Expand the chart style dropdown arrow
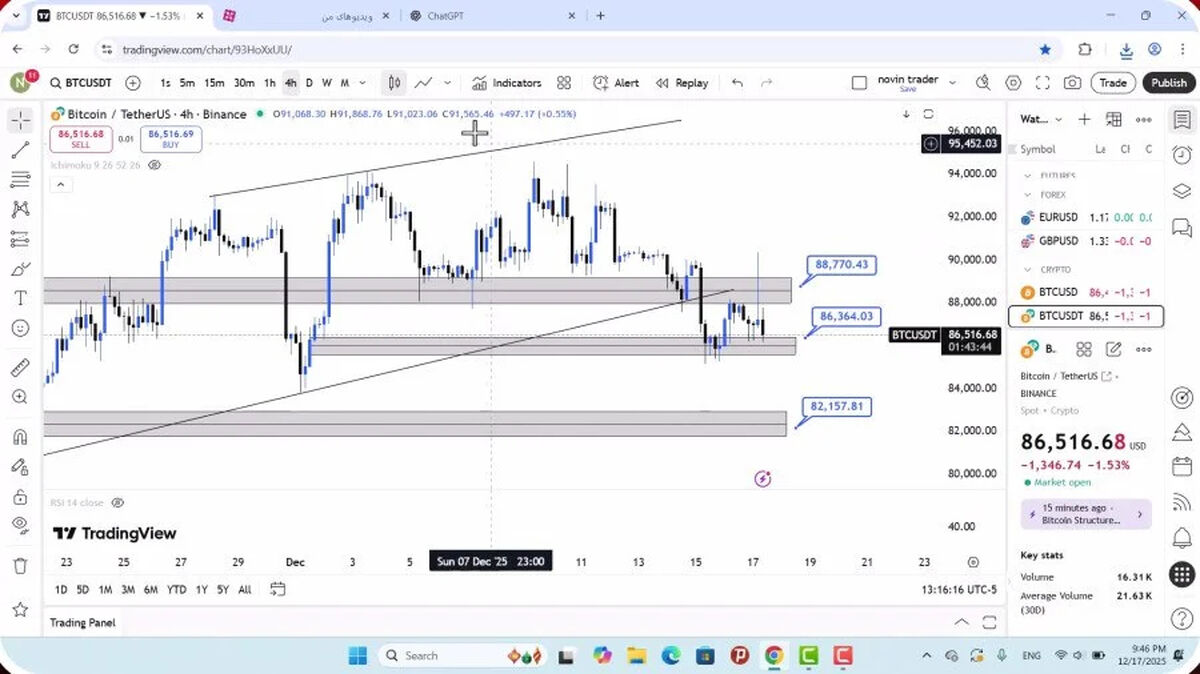This screenshot has width=1200, height=674. coord(447,83)
